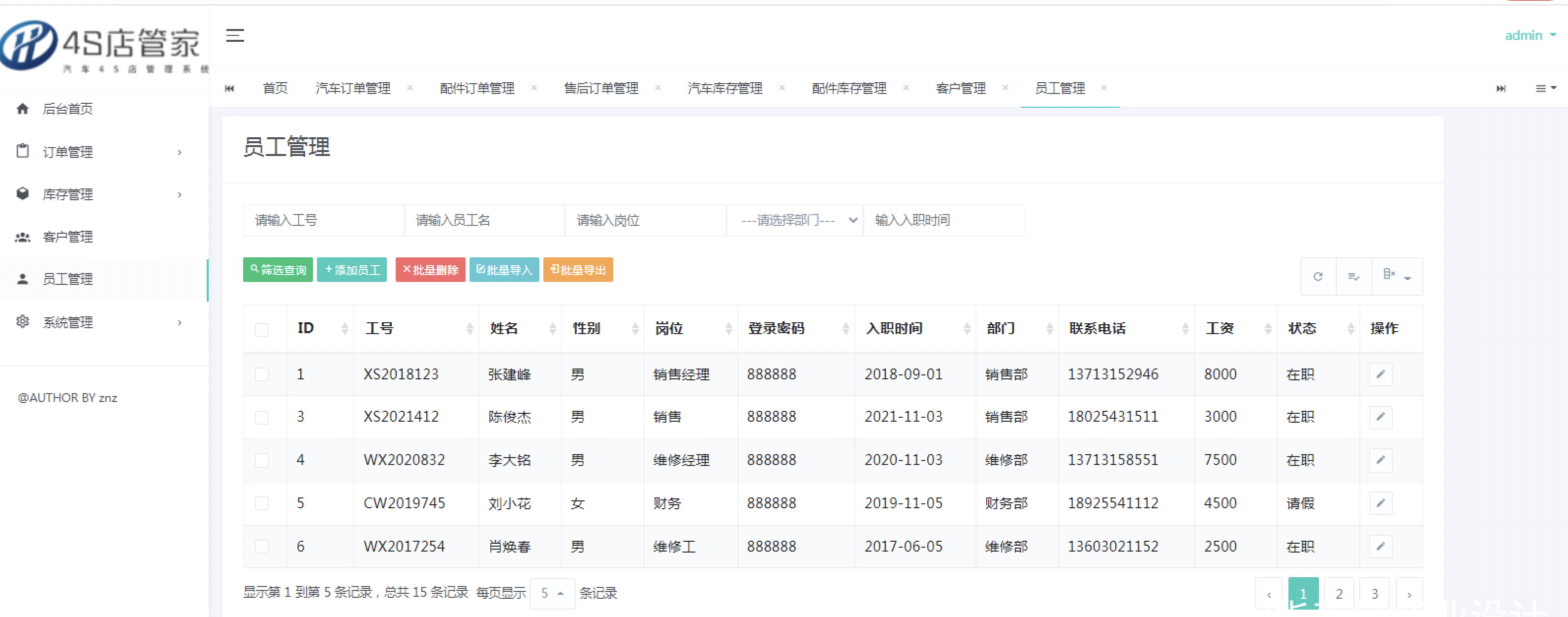The width and height of the screenshot is (1568, 617).
Task: Click the 筛选查询 button
Action: [278, 270]
